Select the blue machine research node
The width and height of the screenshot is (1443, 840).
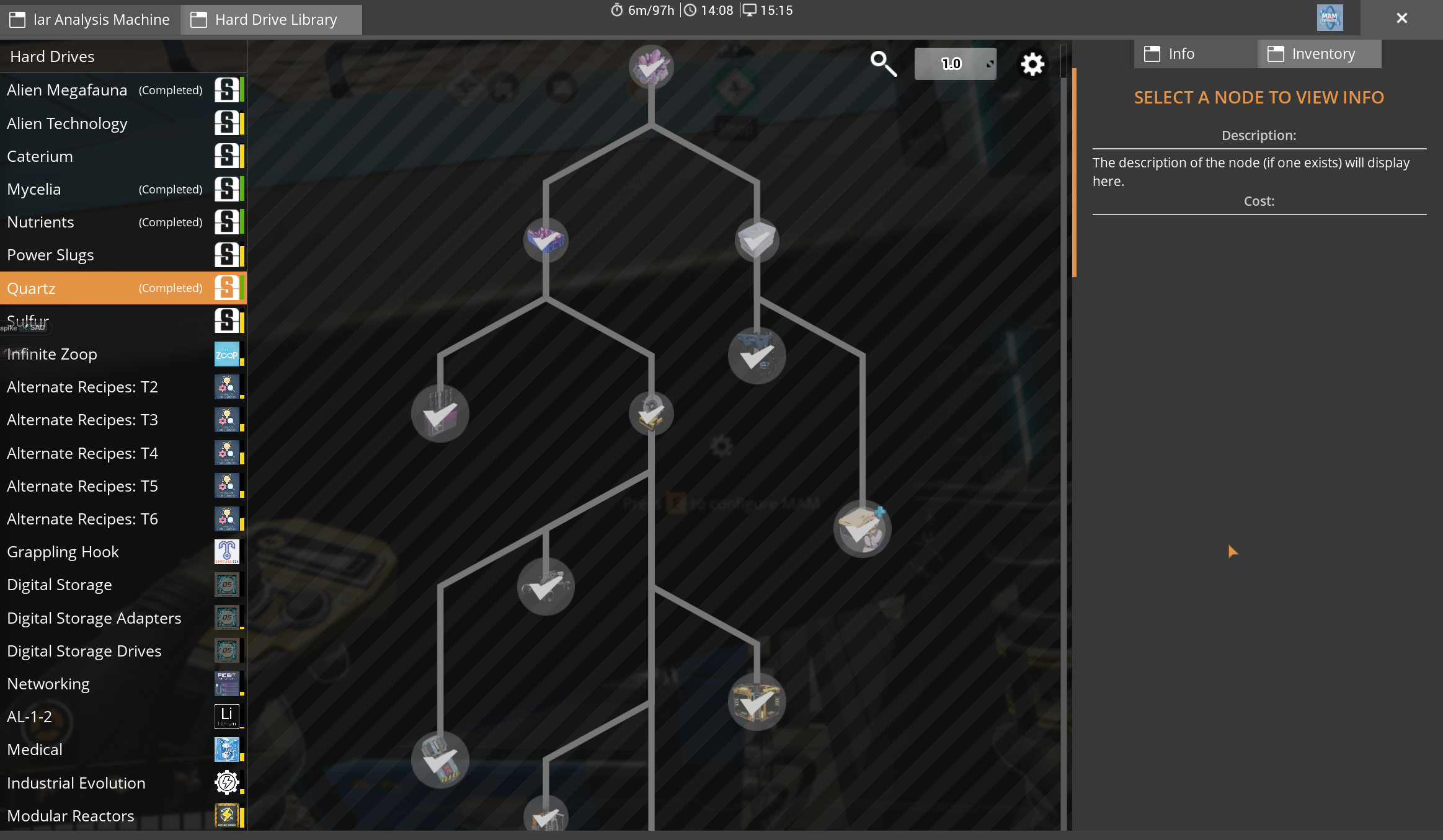pos(757,356)
